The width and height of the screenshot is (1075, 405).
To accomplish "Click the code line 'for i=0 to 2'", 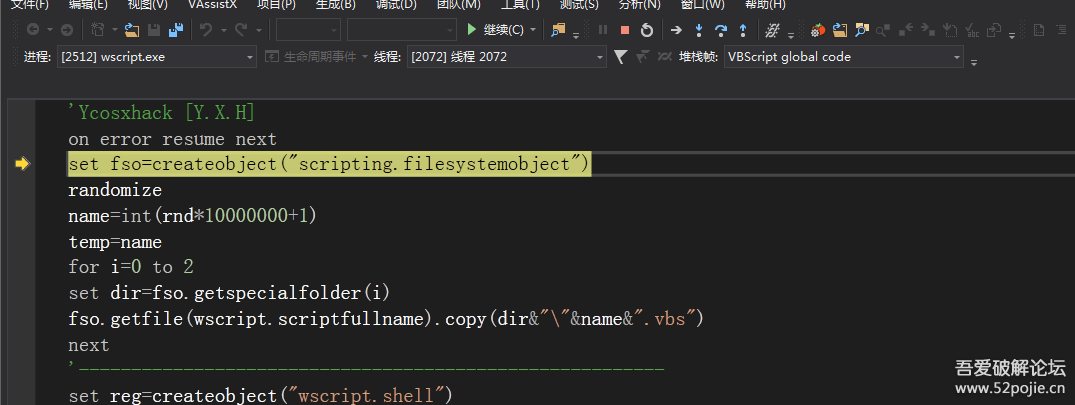I will pos(131,267).
